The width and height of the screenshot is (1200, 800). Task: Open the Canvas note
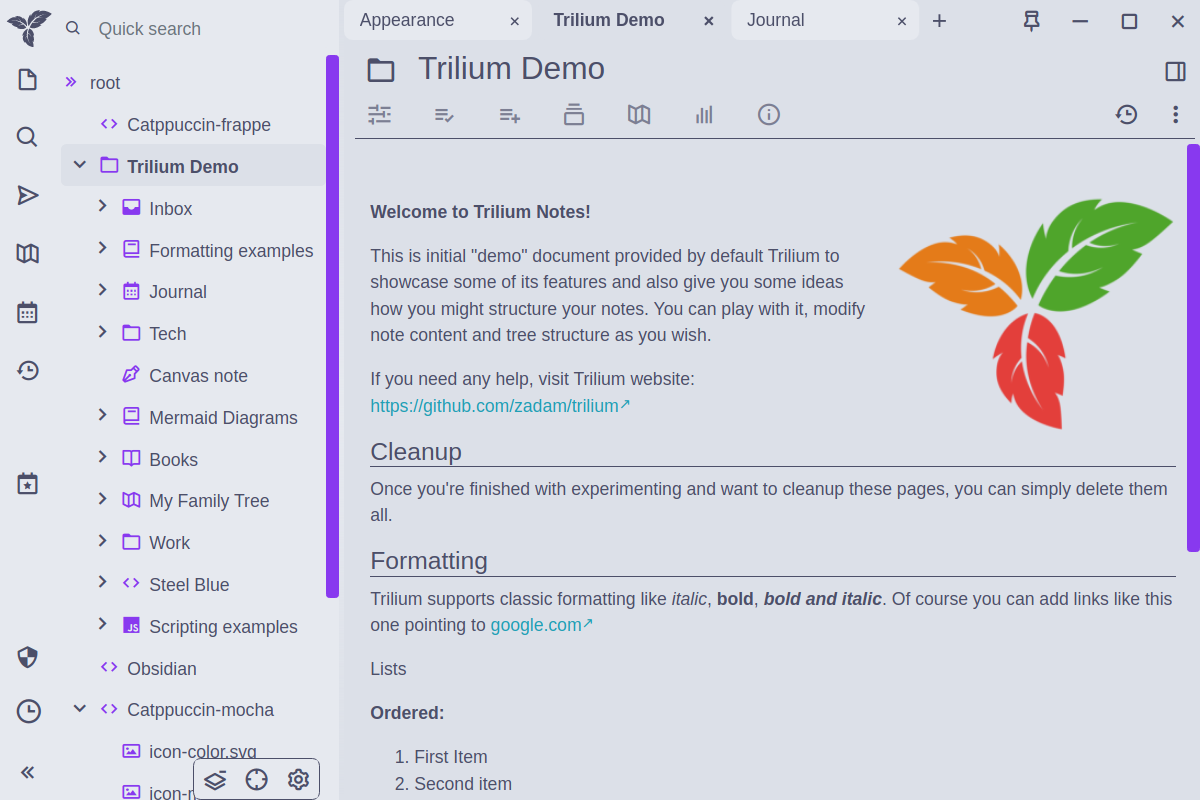click(x=198, y=376)
